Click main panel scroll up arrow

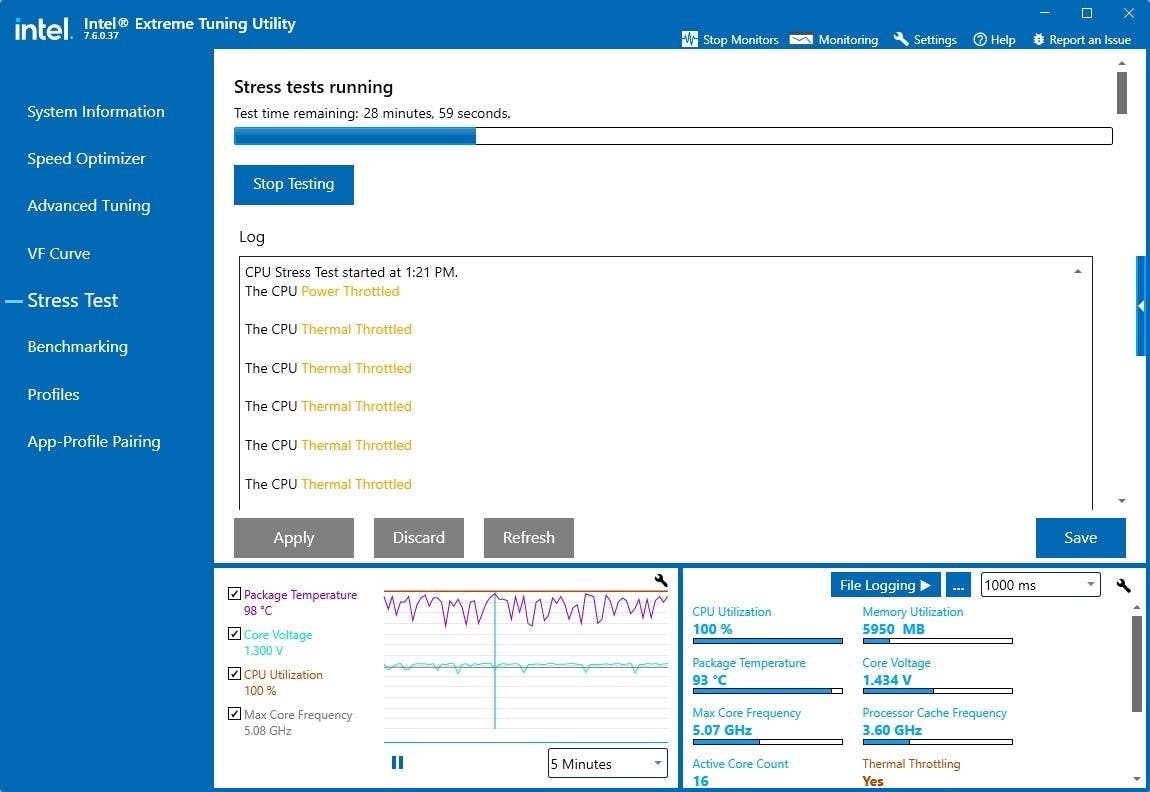(1121, 64)
